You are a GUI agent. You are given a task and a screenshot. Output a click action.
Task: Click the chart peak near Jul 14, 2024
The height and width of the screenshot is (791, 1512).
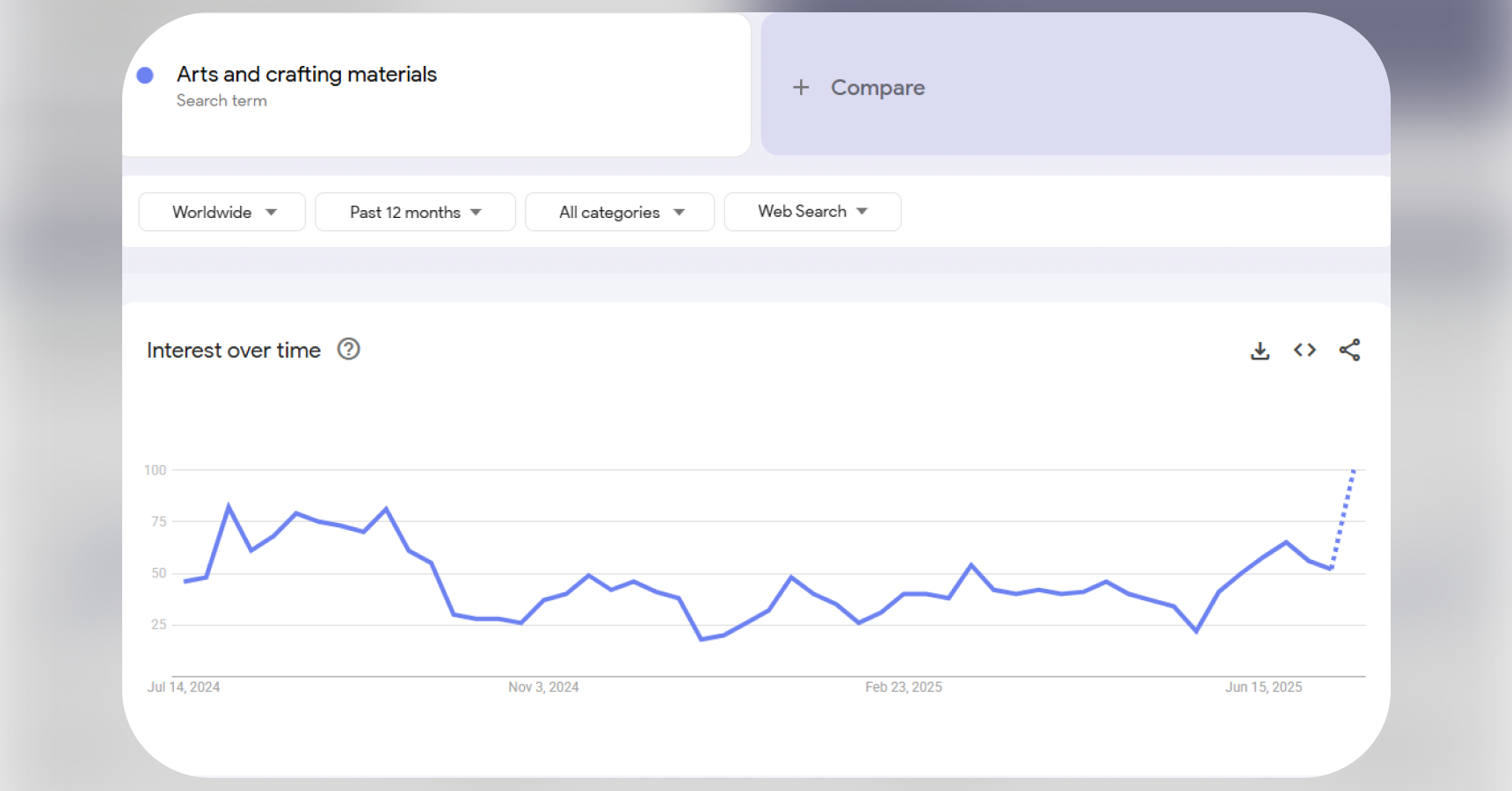coord(229,504)
